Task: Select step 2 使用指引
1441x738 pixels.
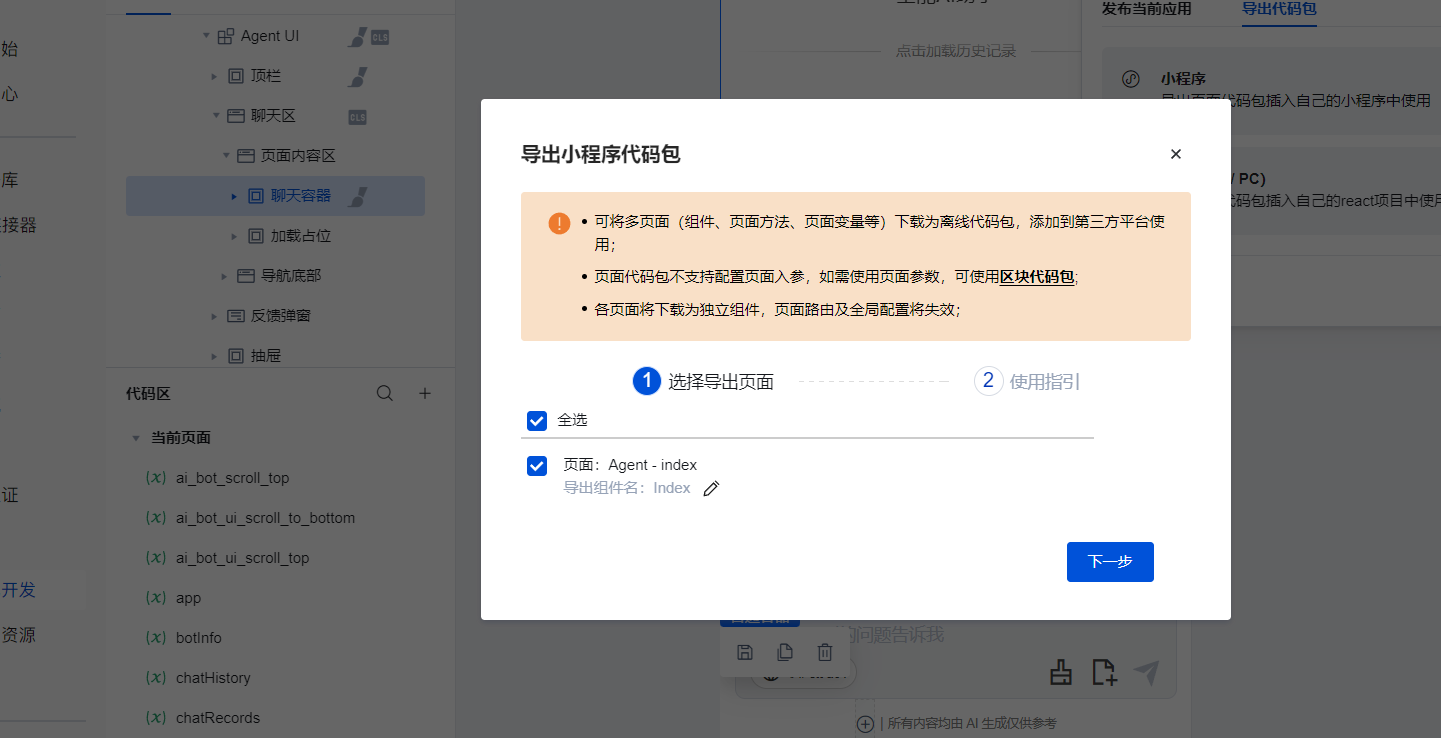Action: [x=1027, y=381]
